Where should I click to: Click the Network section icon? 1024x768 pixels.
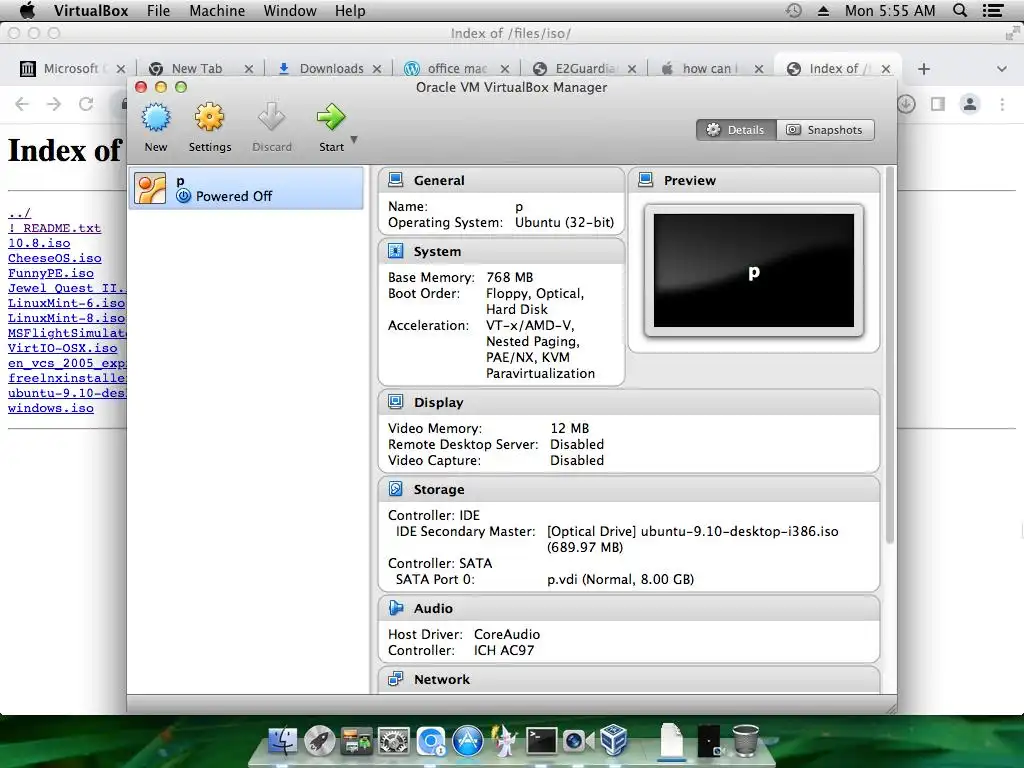point(395,679)
